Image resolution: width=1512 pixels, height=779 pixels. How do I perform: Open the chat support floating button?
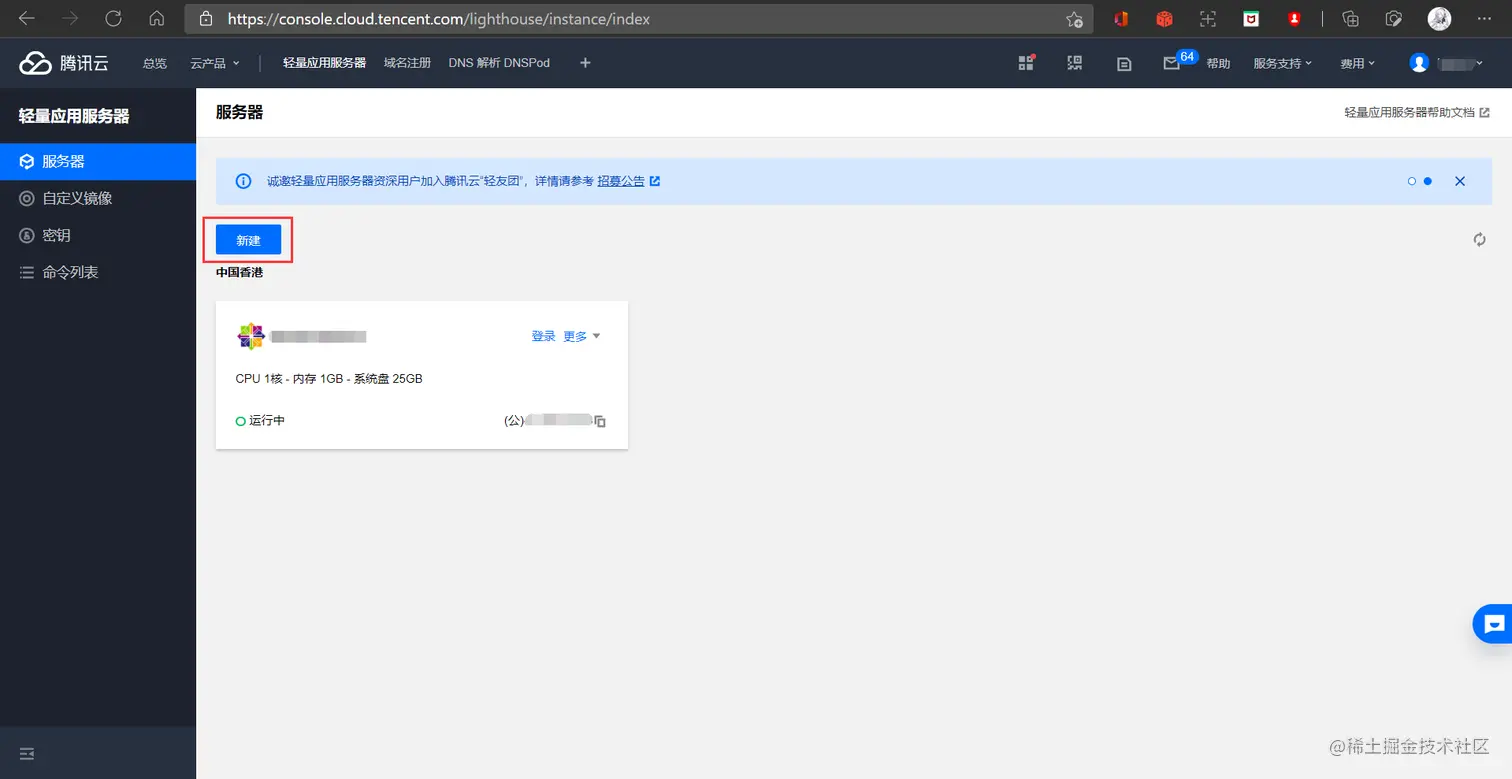point(1493,624)
